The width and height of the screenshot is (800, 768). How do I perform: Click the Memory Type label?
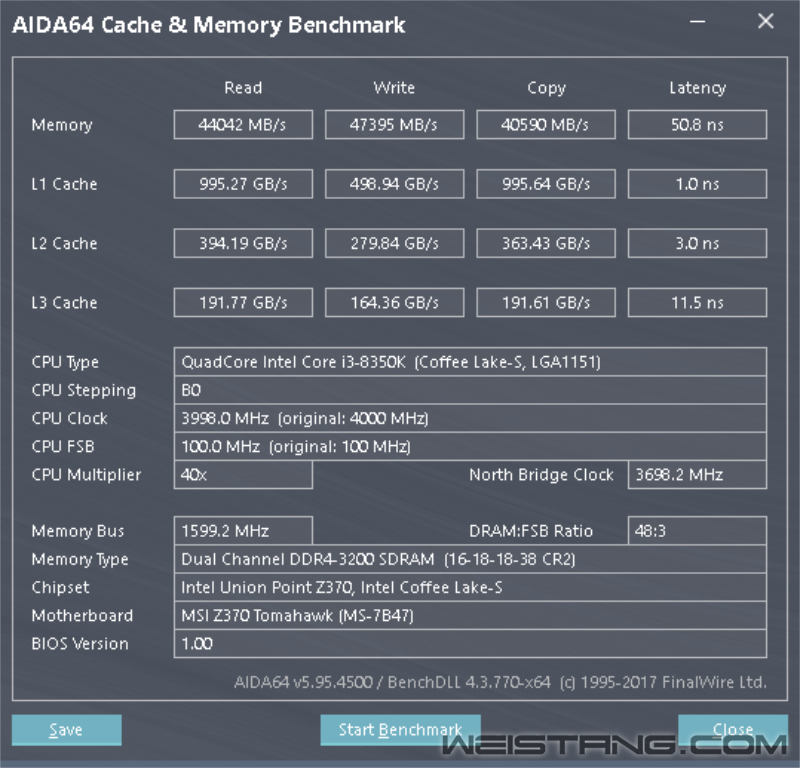click(x=80, y=560)
